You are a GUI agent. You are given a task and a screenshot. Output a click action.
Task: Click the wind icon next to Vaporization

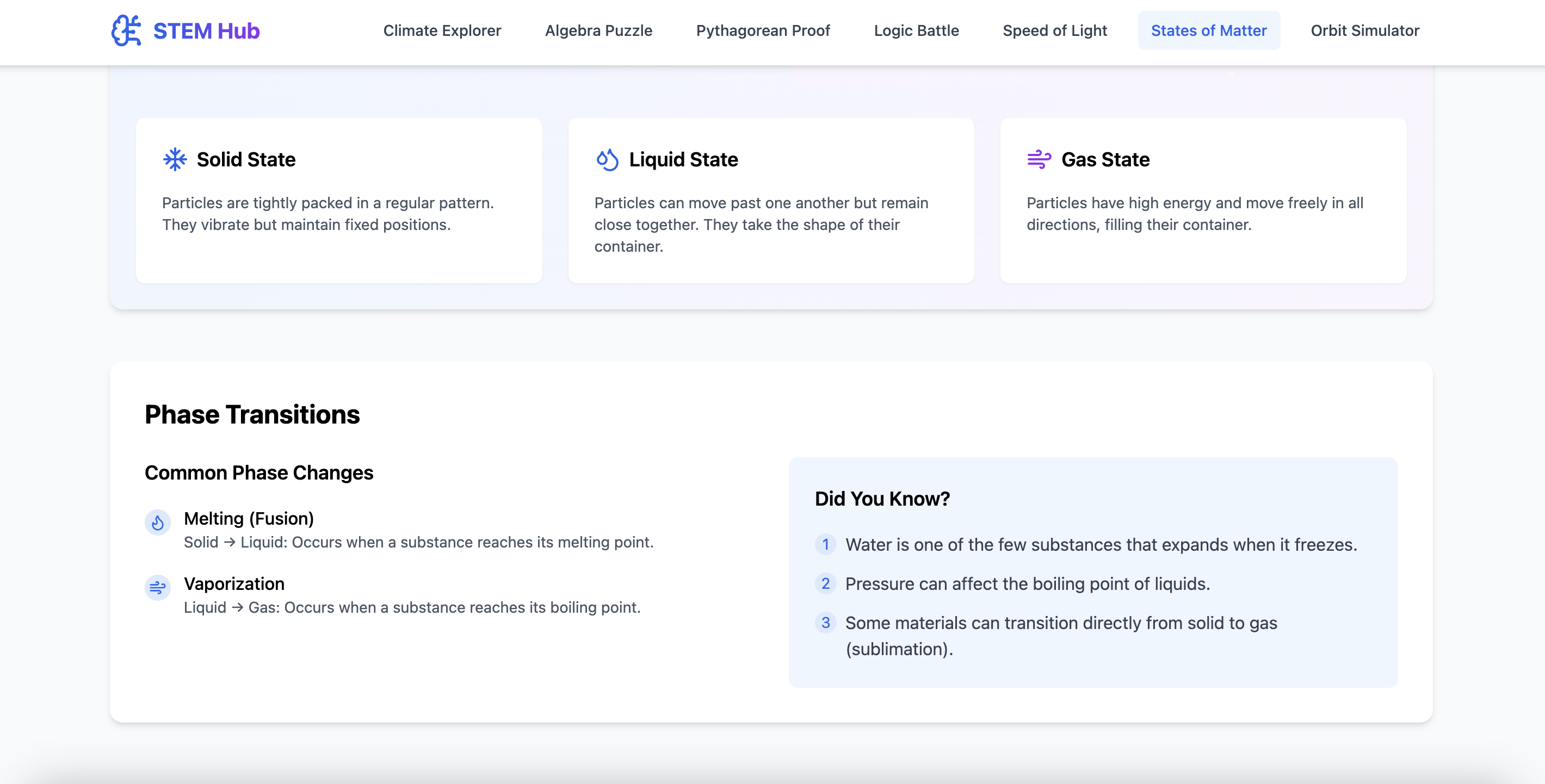(158, 588)
